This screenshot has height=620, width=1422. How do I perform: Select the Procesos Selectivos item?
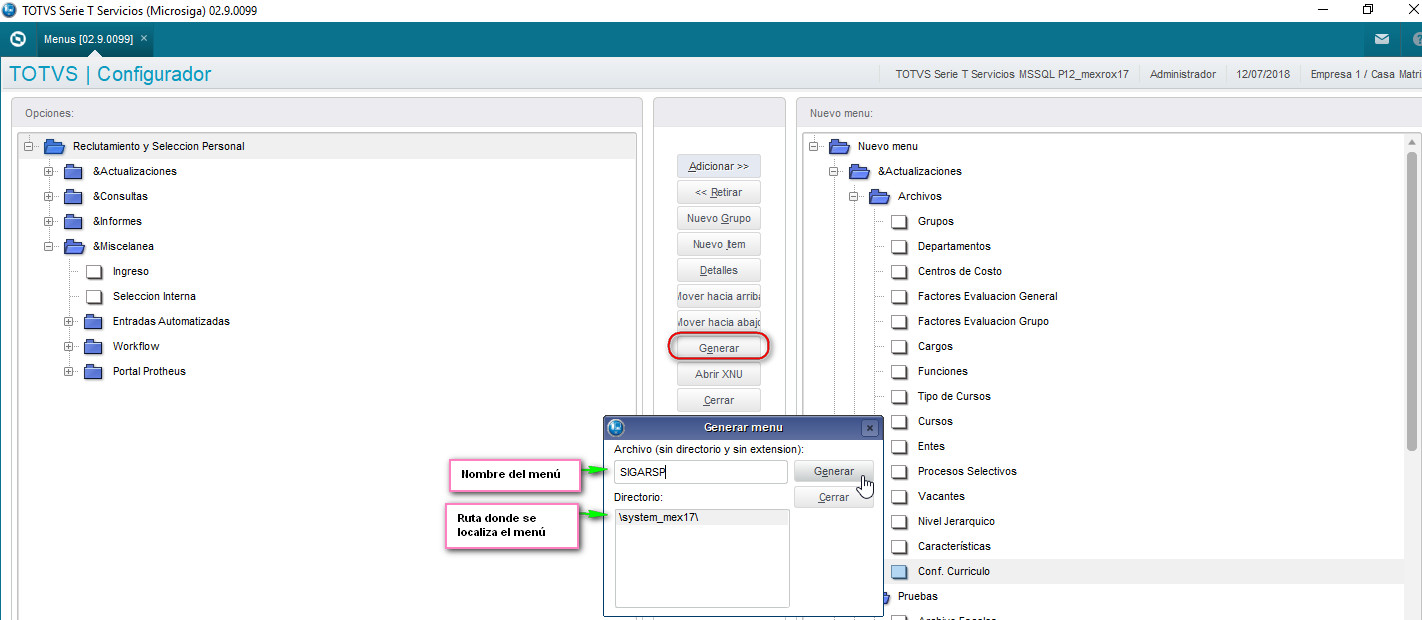coord(967,471)
